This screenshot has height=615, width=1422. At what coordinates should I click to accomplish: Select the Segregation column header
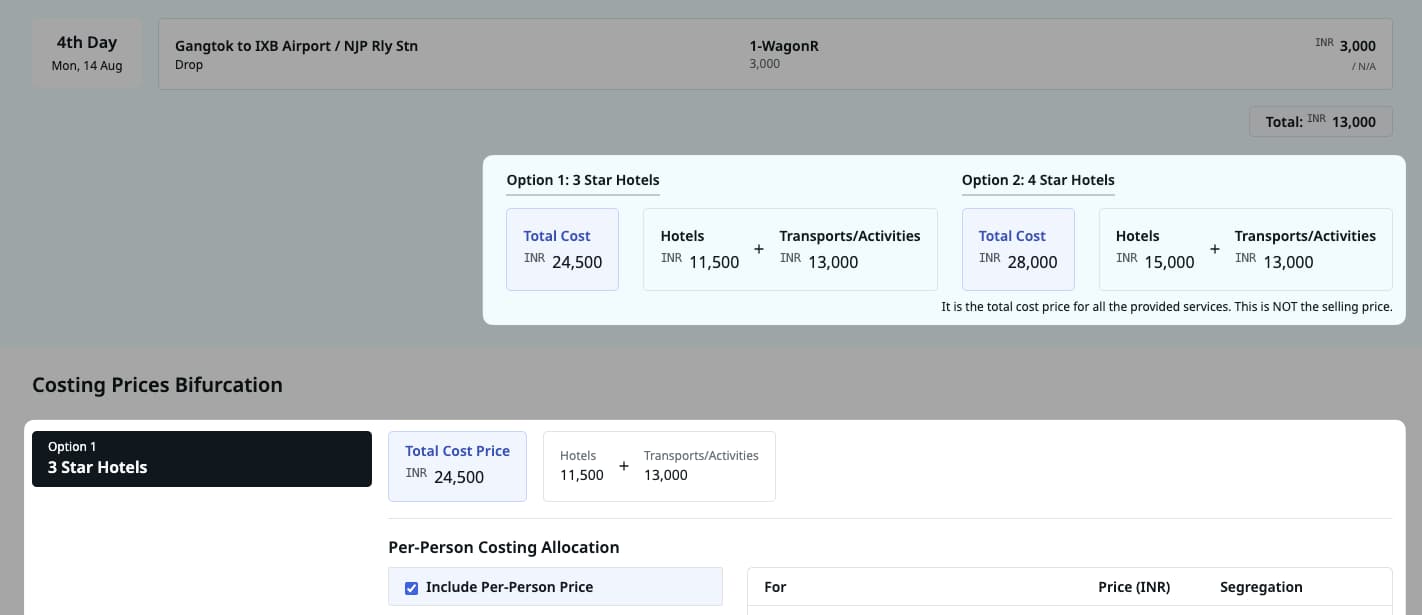[1261, 587]
